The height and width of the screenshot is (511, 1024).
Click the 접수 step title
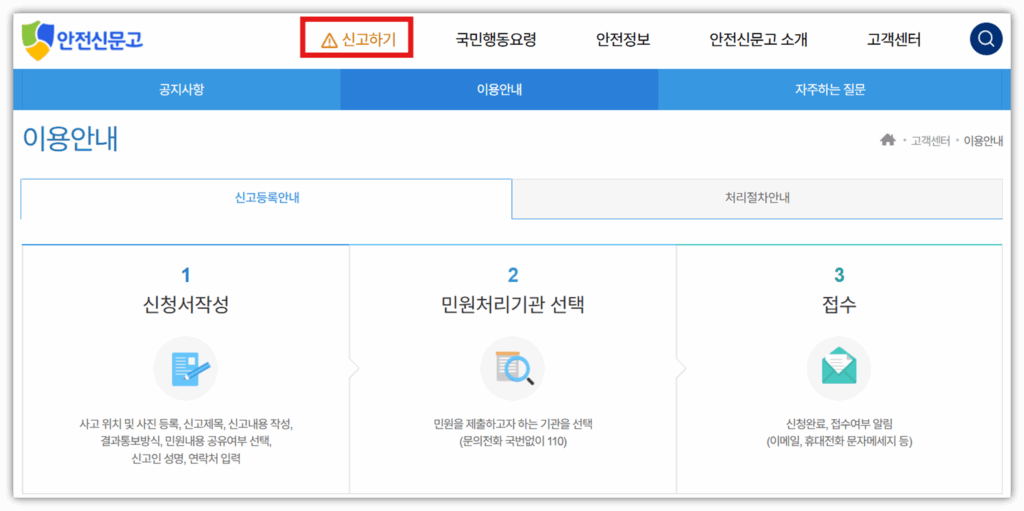click(839, 305)
